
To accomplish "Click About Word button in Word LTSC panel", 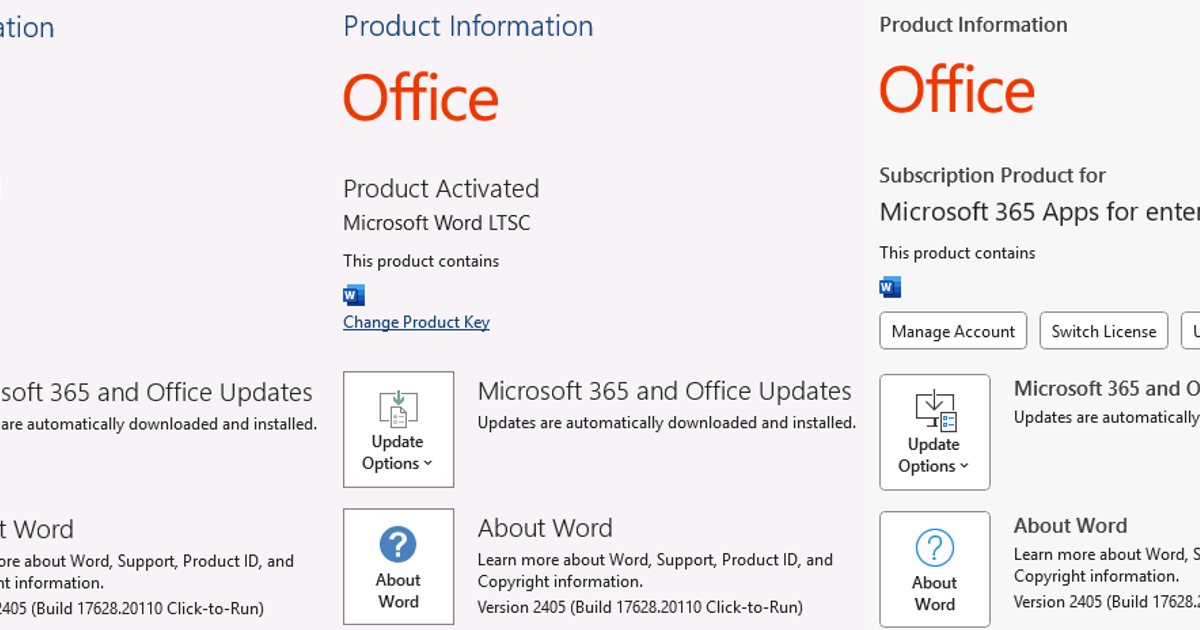I will pos(398,567).
